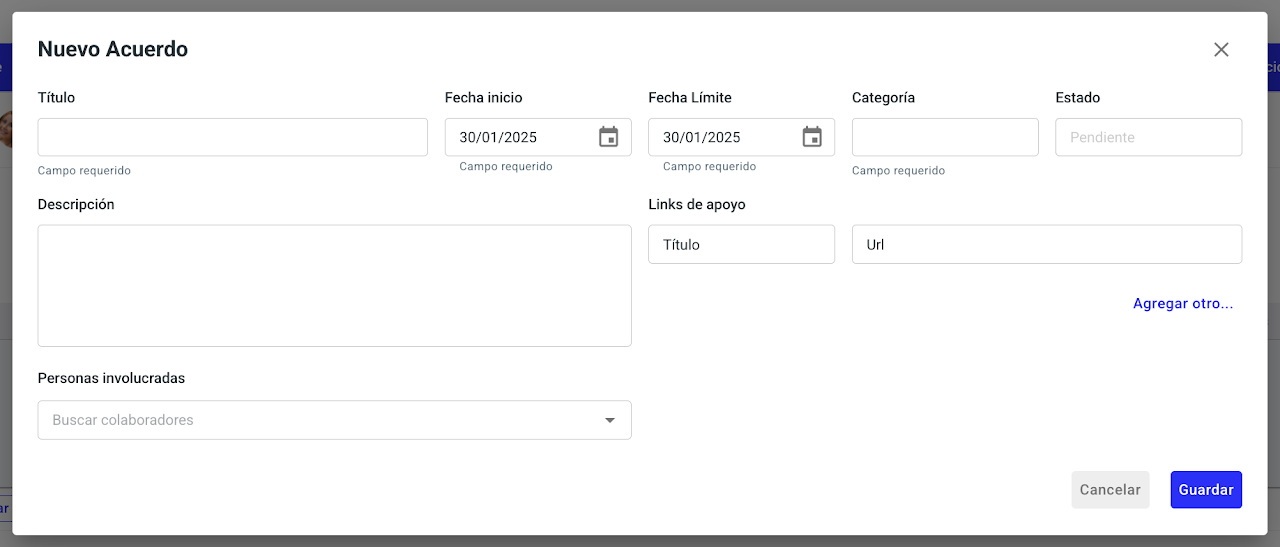
Task: Open the Fecha inicio calendar picker icon
Action: pos(608,137)
